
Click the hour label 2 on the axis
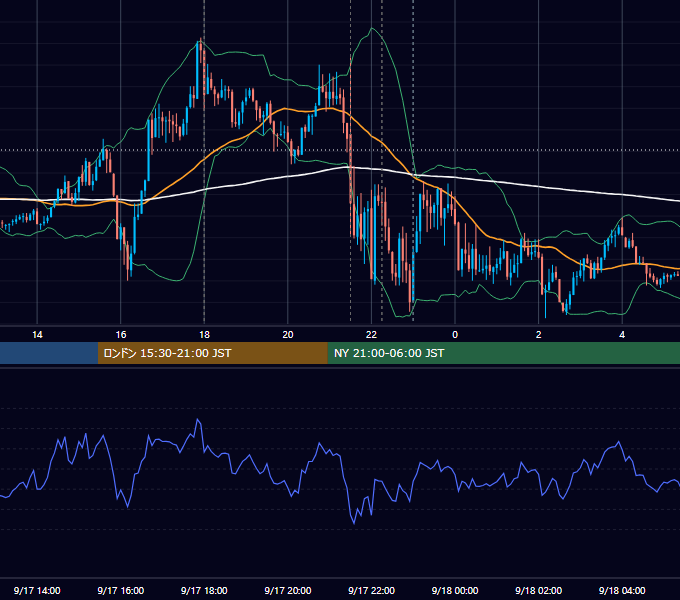(x=538, y=335)
